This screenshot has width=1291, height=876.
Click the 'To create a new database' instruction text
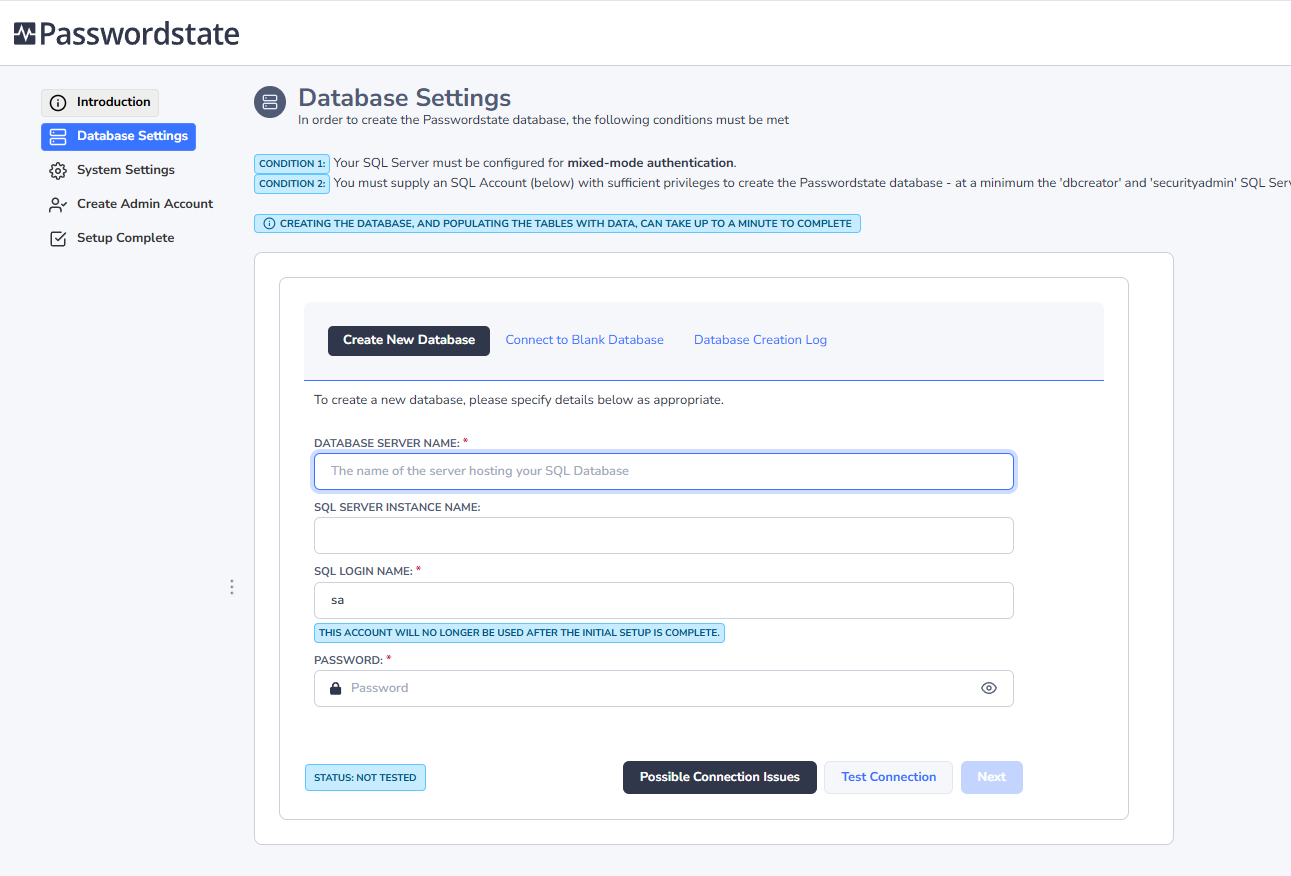point(519,400)
